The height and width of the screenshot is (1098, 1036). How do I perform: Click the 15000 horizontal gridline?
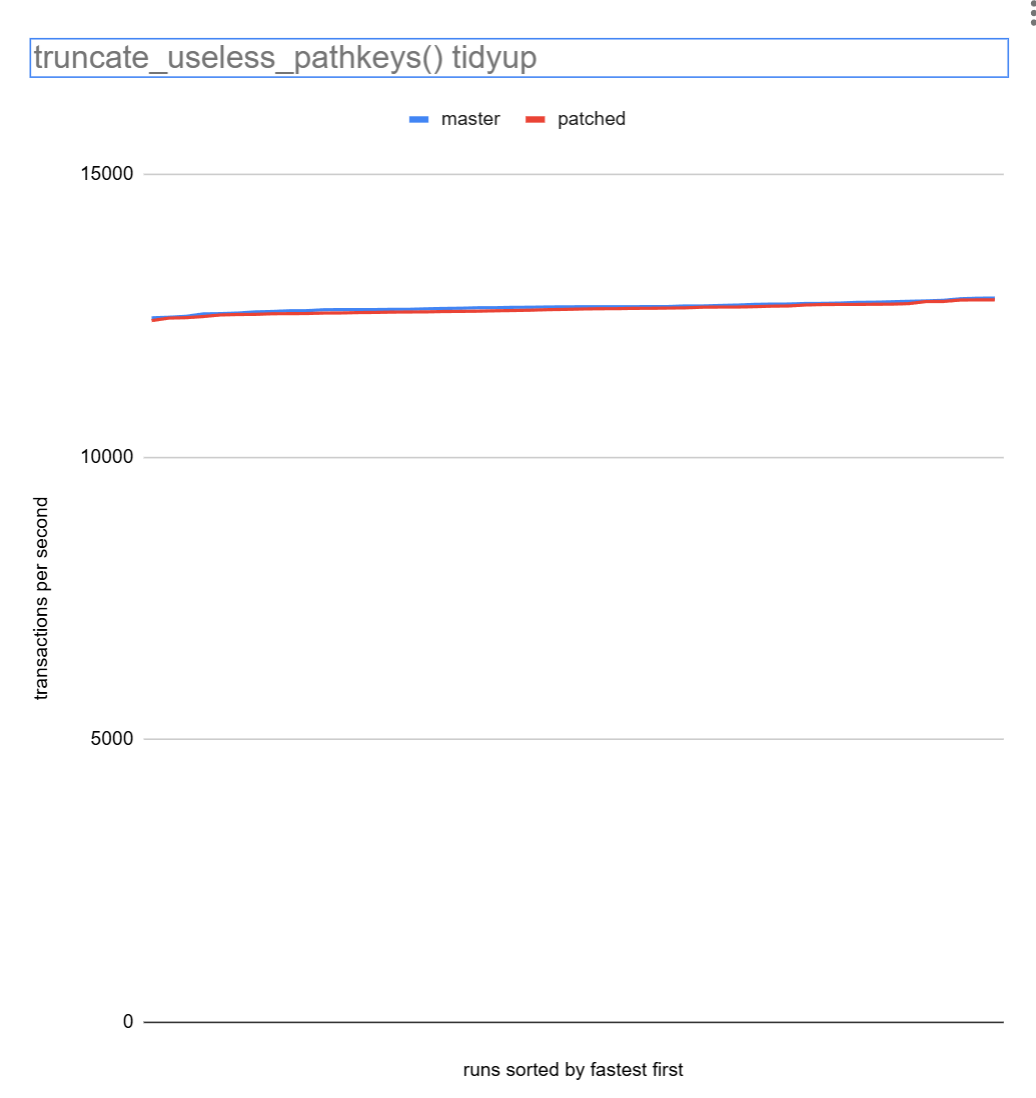tap(575, 175)
